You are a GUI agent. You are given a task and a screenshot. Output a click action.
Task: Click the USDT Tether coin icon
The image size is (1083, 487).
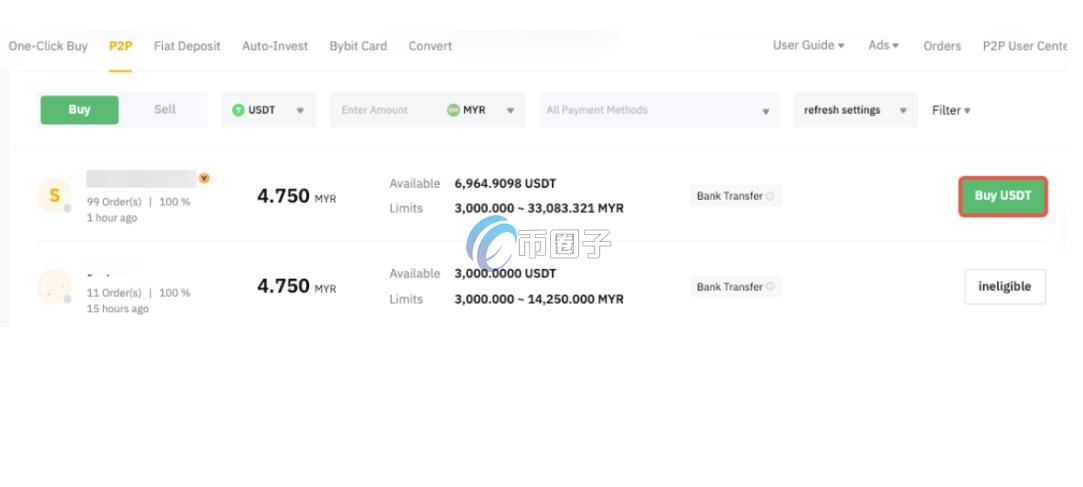(x=238, y=110)
